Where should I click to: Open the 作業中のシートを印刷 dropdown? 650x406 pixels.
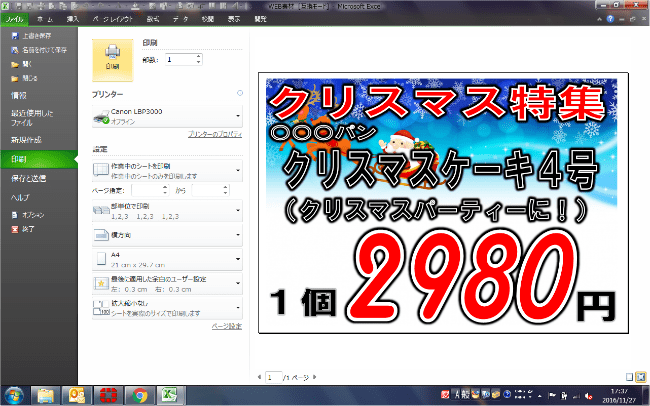click(x=167, y=170)
